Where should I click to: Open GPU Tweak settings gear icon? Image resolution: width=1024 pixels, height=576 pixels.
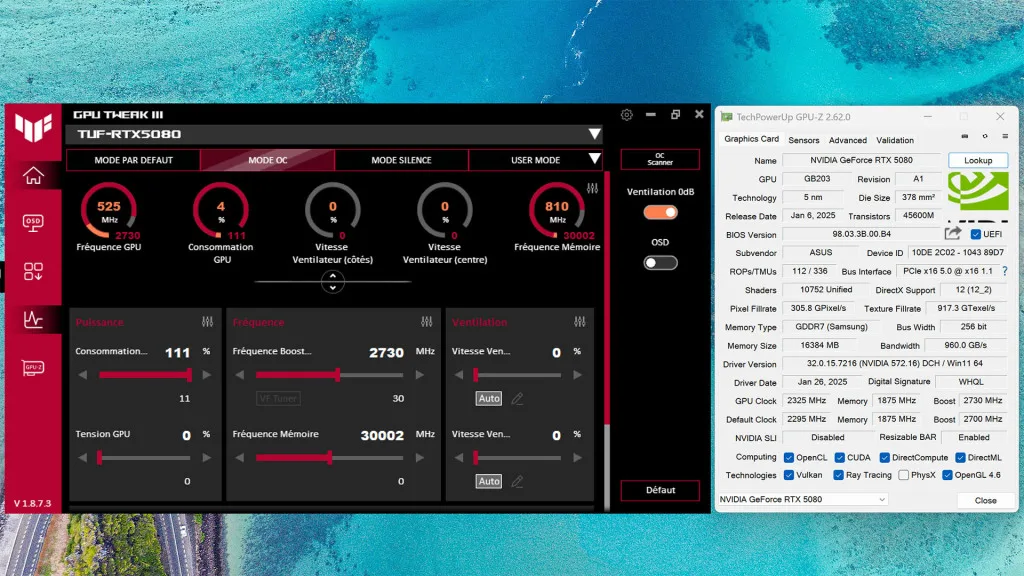point(626,114)
